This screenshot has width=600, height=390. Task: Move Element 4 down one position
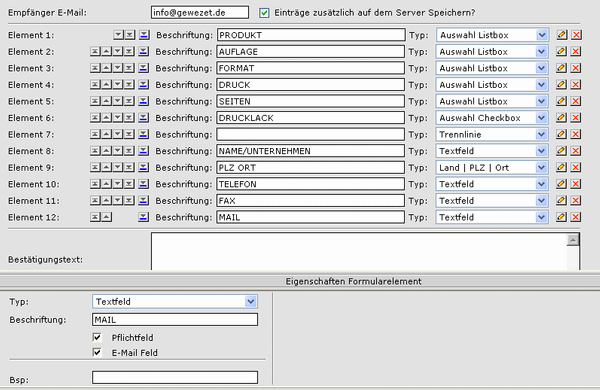[118, 85]
